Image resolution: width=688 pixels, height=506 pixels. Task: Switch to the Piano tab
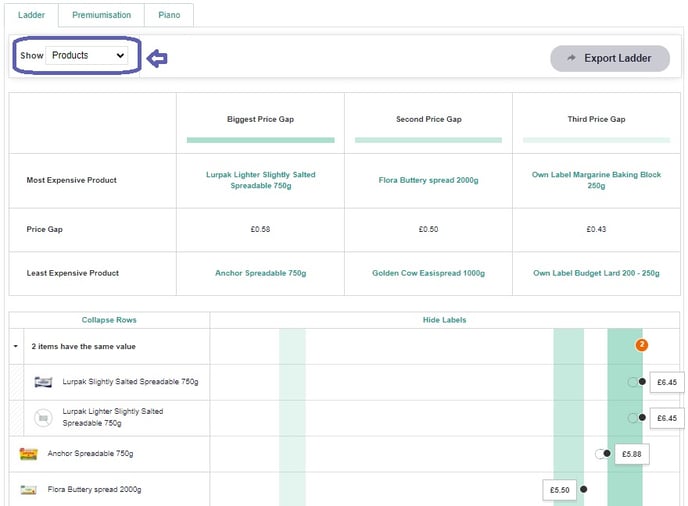click(x=169, y=15)
